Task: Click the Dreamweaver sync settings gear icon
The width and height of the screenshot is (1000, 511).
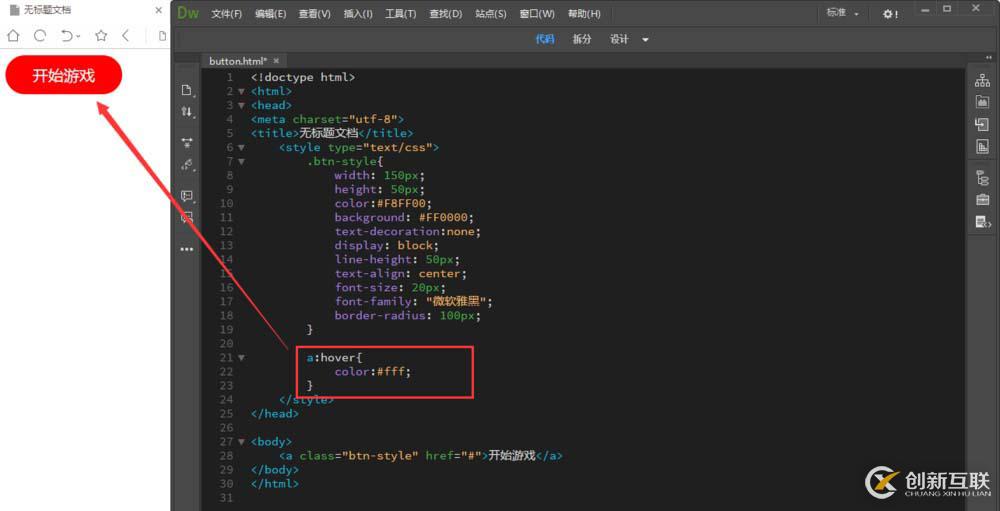Action: pyautogui.click(x=889, y=14)
